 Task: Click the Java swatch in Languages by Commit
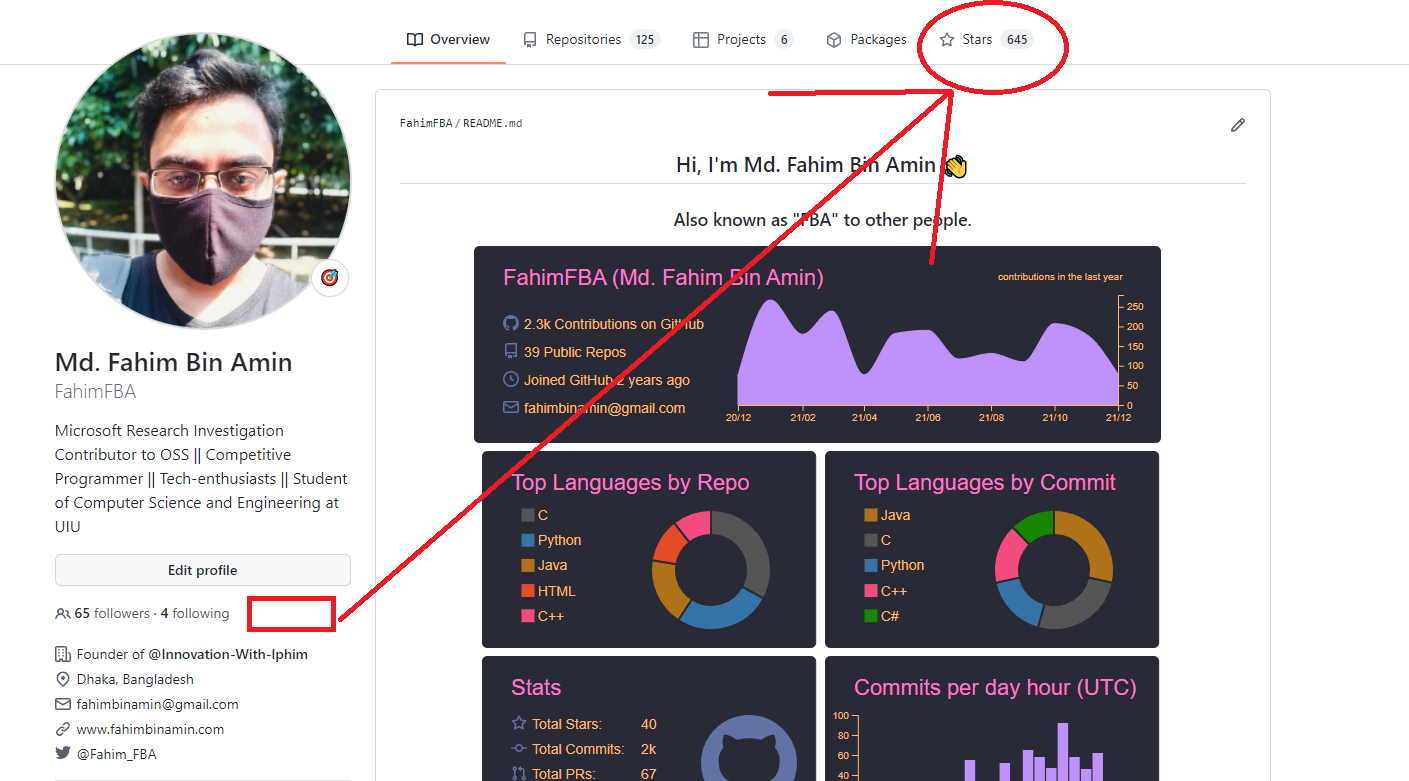click(871, 515)
